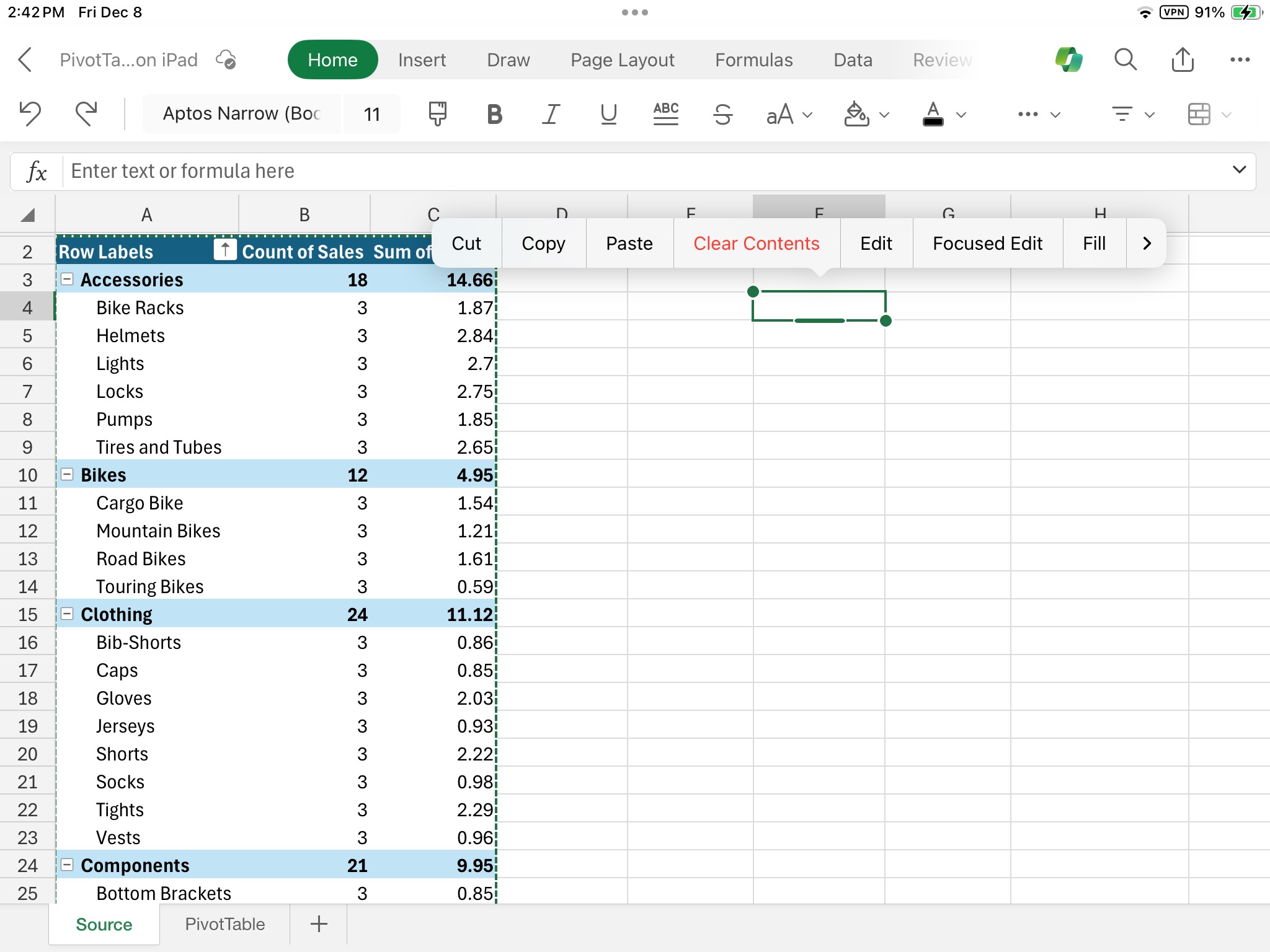Expand the formula bar chevron

click(1238, 170)
